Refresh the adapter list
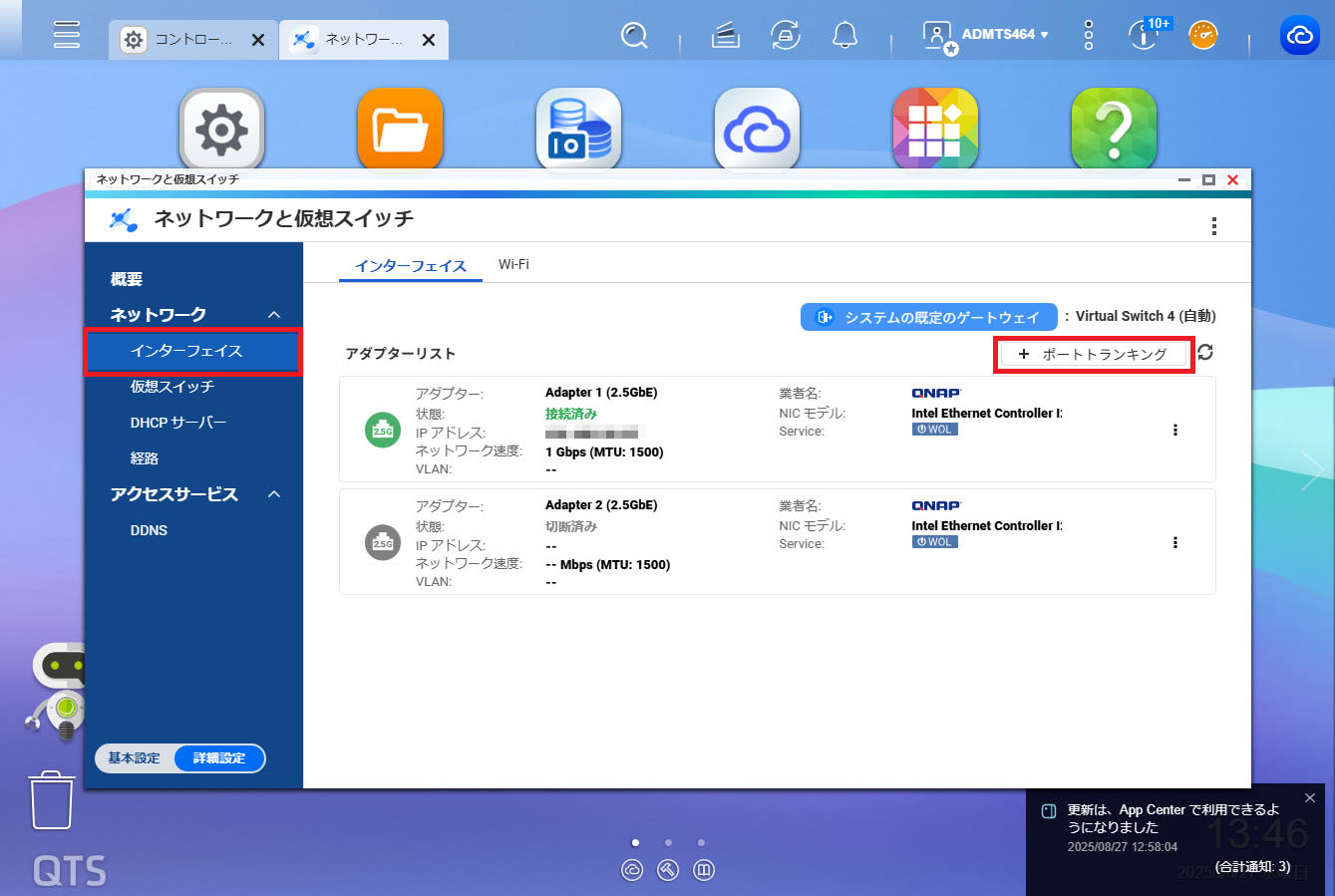1335x896 pixels. tap(1205, 353)
